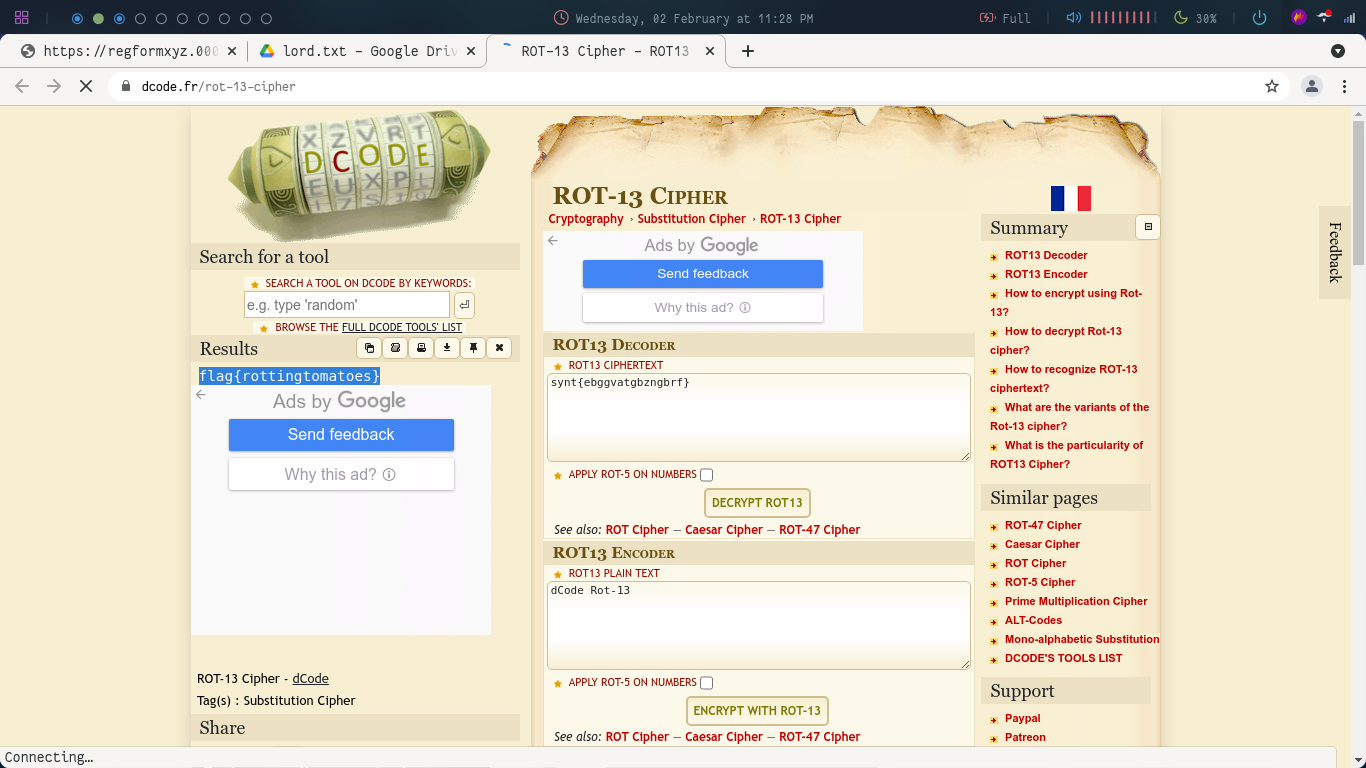
Task: Click the battery Full indicator
Action: point(1005,18)
